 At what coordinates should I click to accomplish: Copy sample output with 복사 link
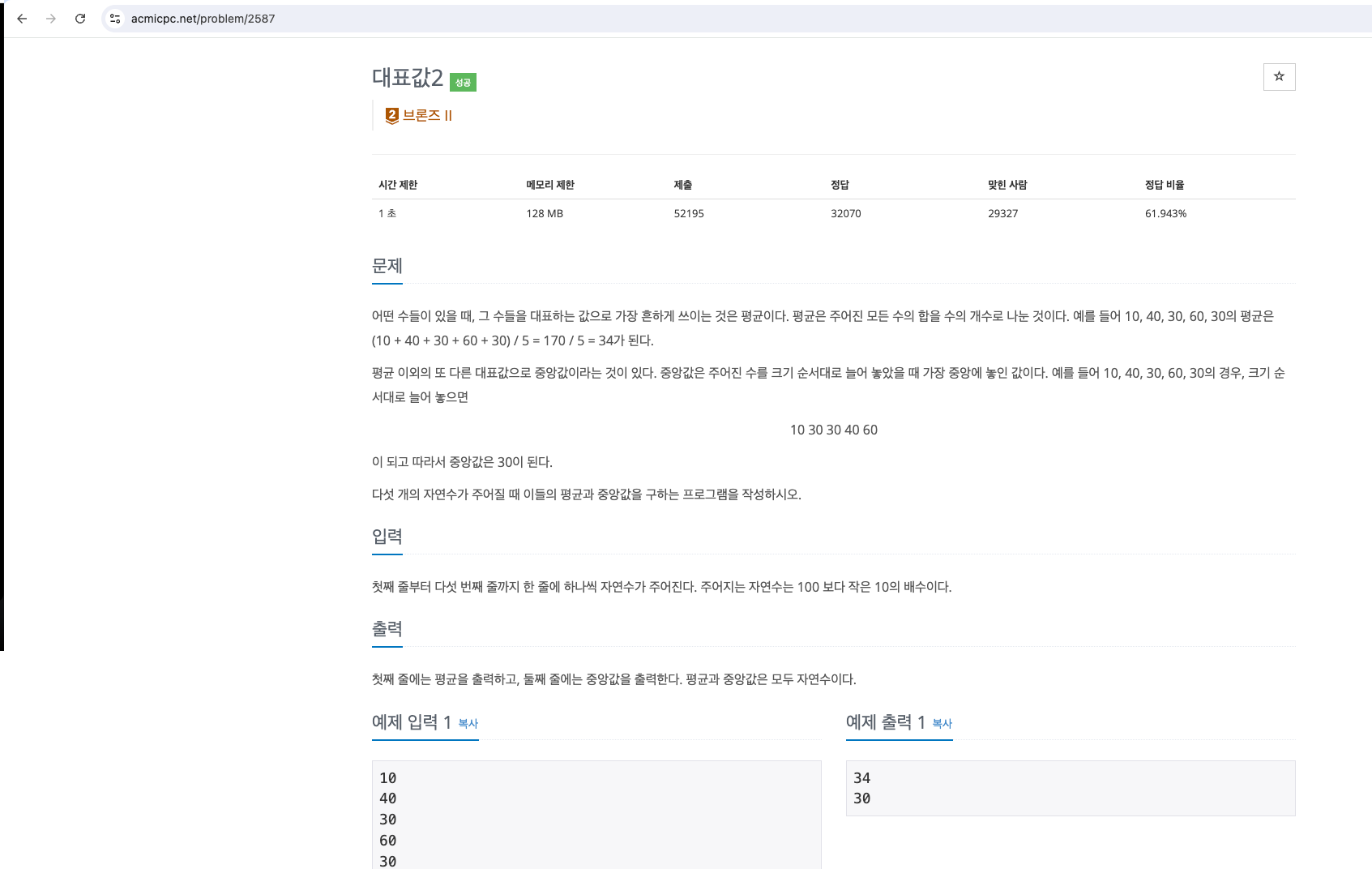click(x=942, y=723)
